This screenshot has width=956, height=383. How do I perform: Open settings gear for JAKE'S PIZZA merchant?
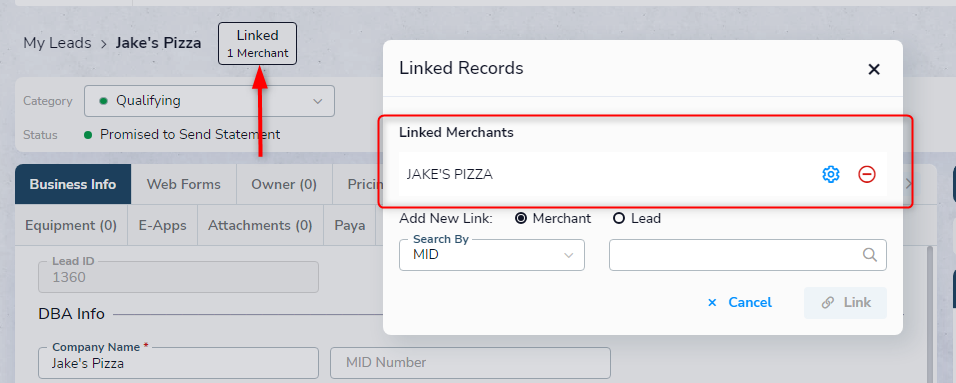pyautogui.click(x=830, y=174)
